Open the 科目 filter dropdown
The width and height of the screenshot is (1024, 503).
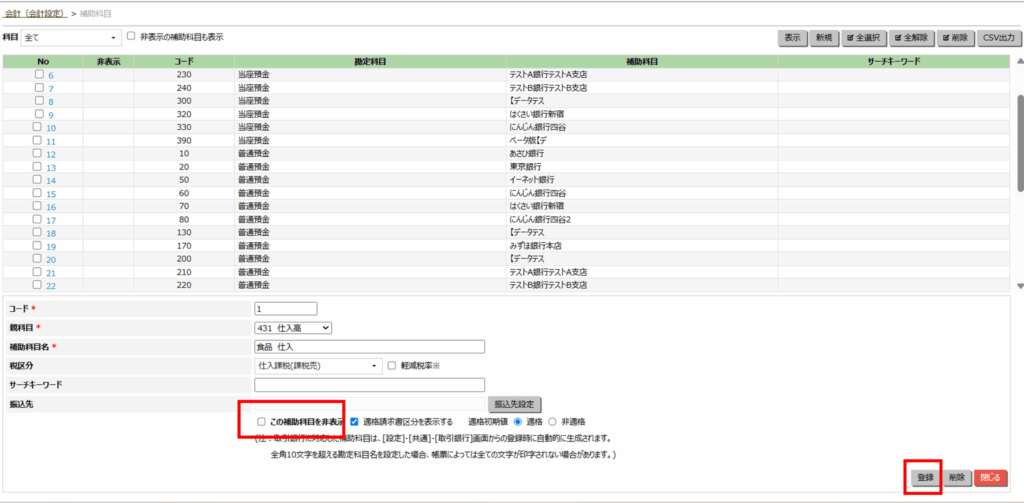[x=70, y=37]
